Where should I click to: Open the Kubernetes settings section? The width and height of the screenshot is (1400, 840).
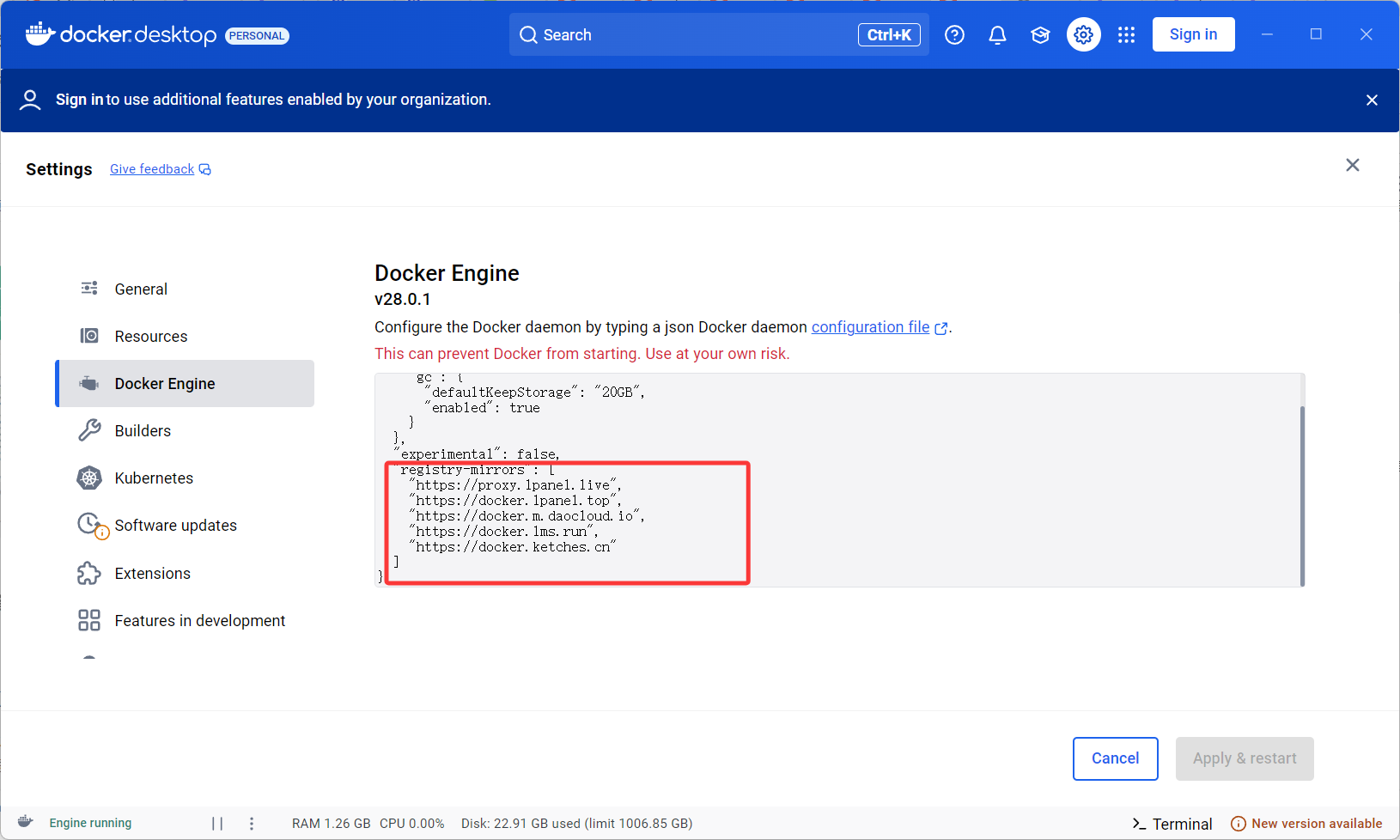tap(186, 478)
